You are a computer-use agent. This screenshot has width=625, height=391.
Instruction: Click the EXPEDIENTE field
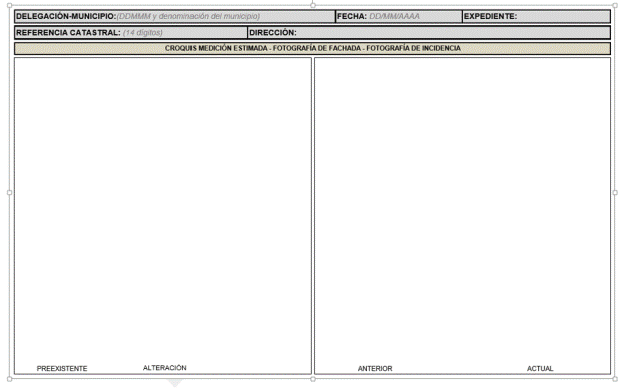pos(537,16)
